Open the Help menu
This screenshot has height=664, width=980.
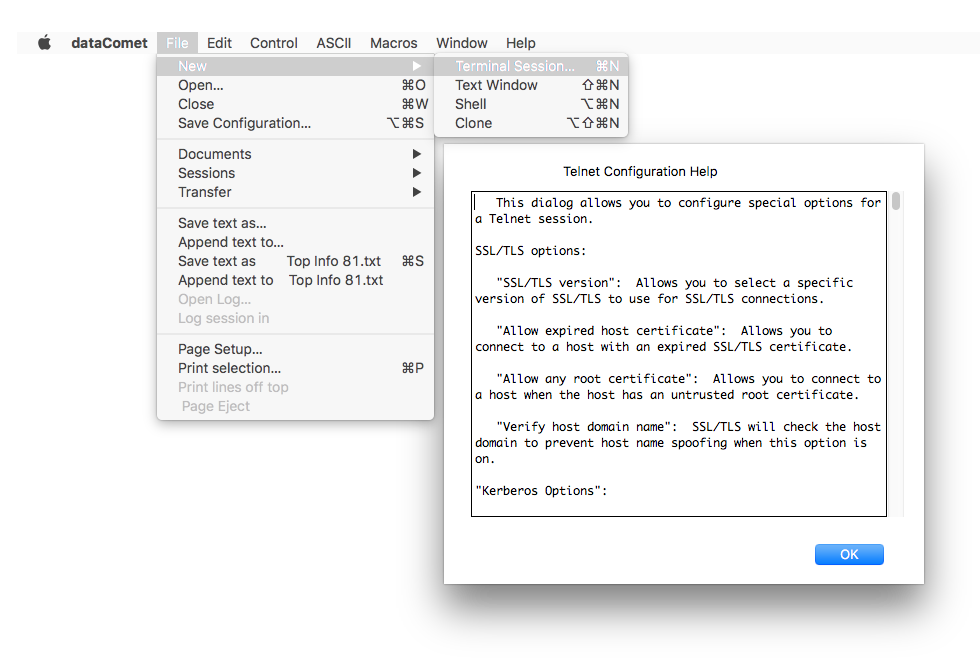click(x=521, y=43)
